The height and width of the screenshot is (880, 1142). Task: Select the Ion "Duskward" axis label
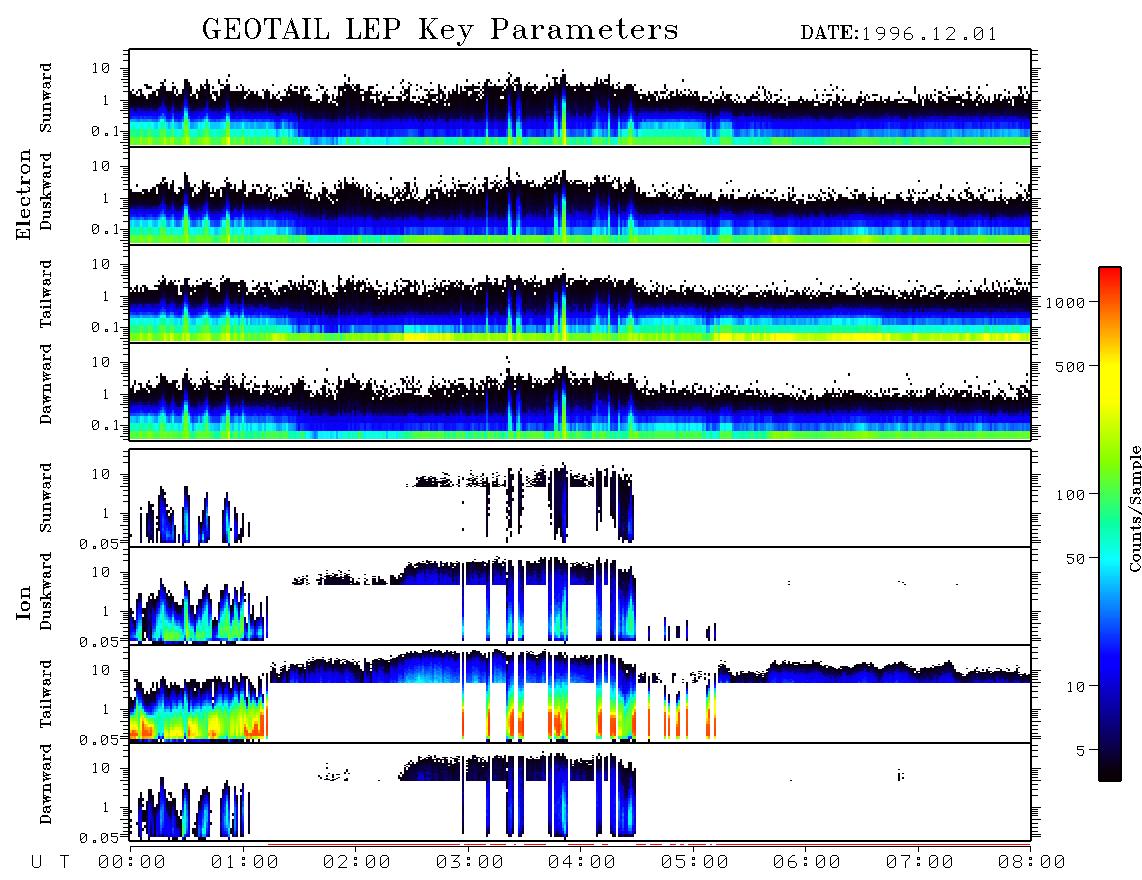tap(46, 591)
